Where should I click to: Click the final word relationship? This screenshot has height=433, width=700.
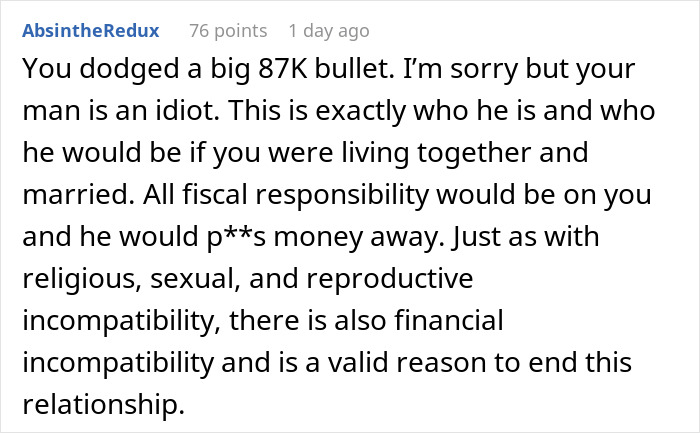pyautogui.click(x=103, y=404)
